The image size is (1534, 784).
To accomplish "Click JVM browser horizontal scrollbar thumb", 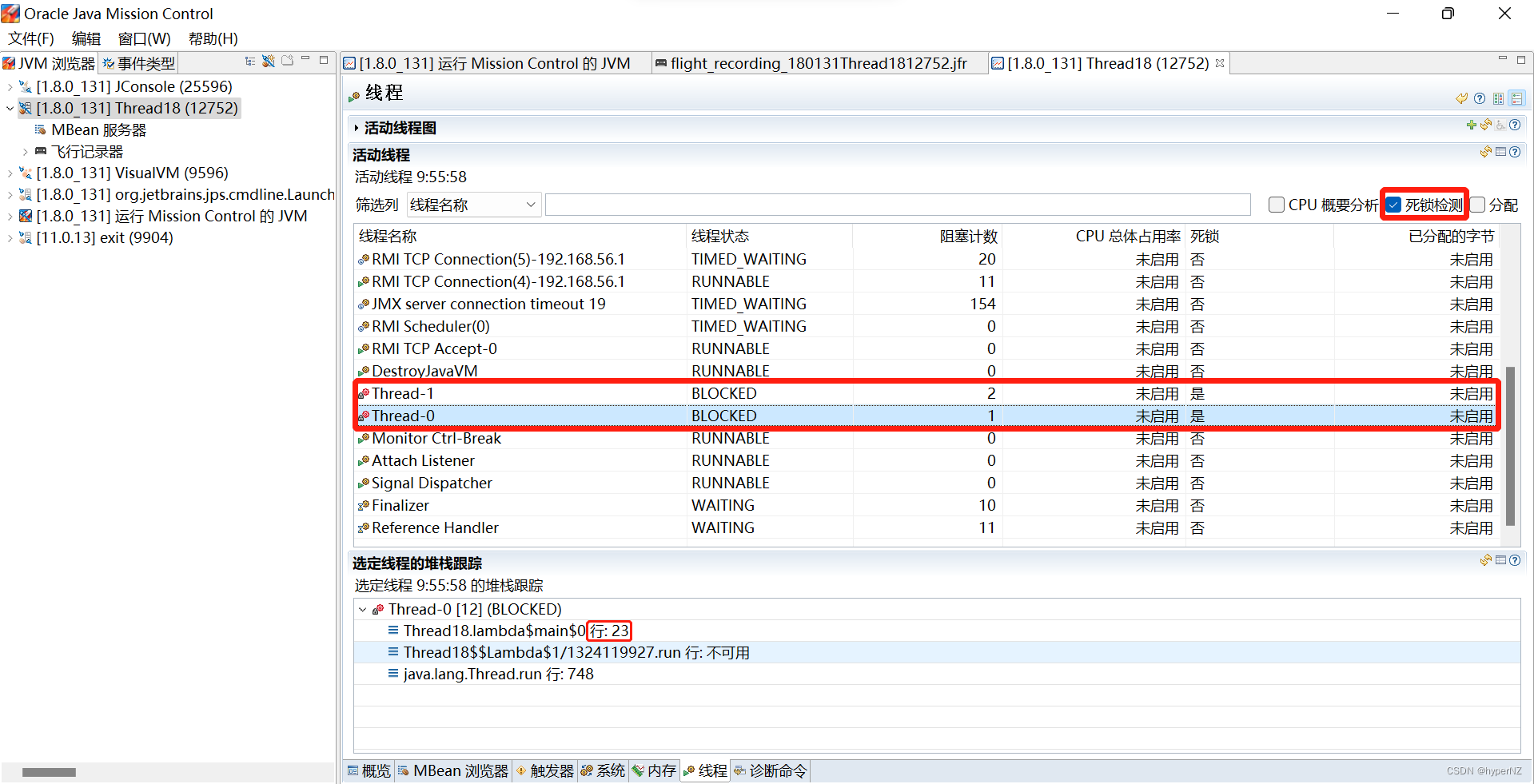I will [49, 772].
